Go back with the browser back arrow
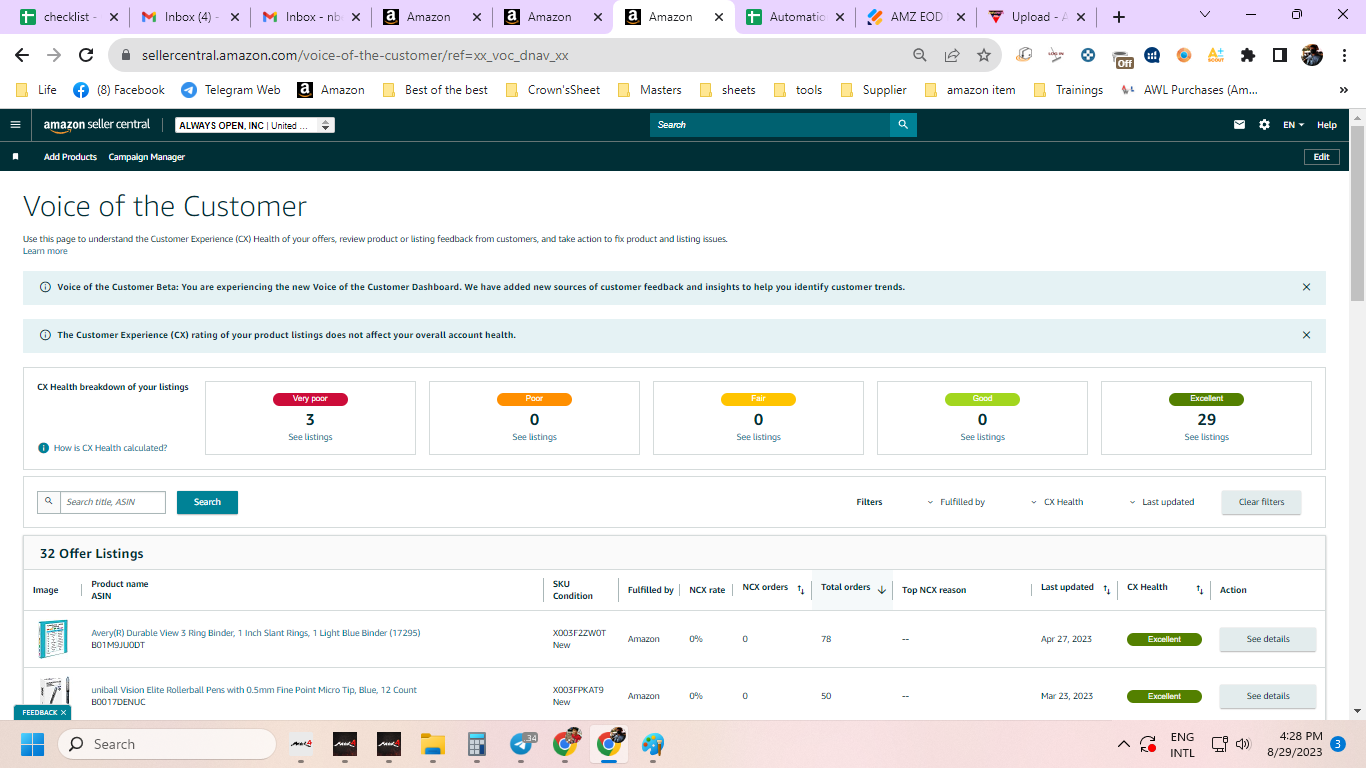The height and width of the screenshot is (768, 1366). point(22,56)
